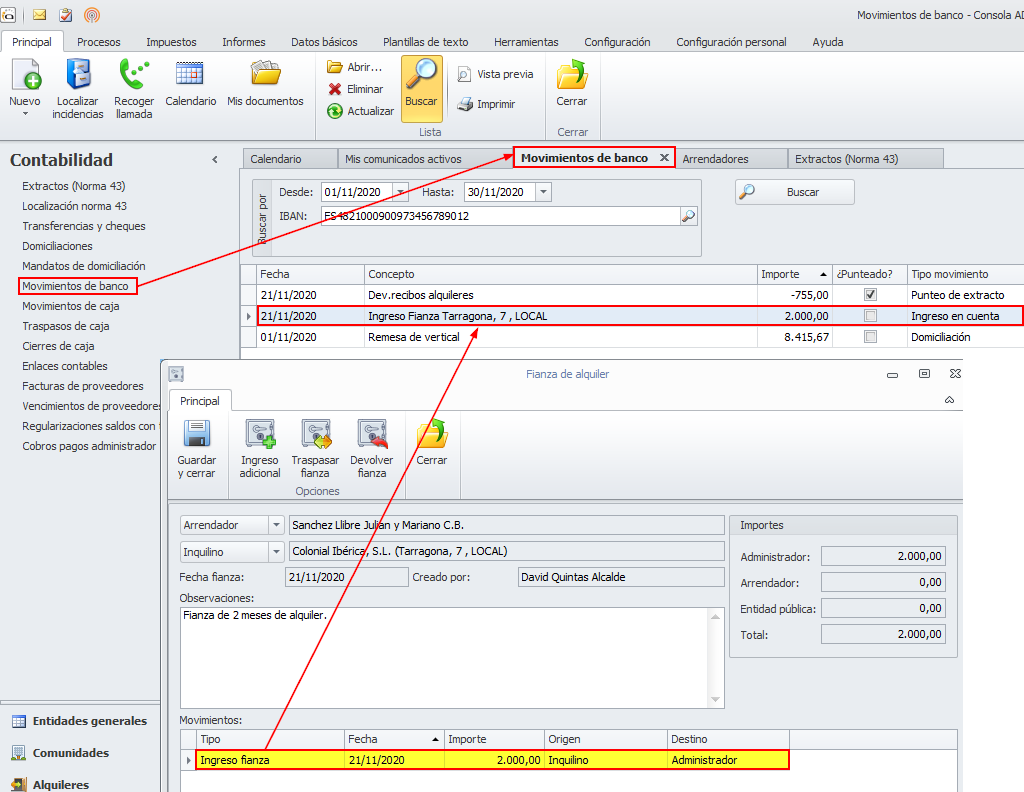
Task: Click the IBAN input field
Action: click(500, 216)
